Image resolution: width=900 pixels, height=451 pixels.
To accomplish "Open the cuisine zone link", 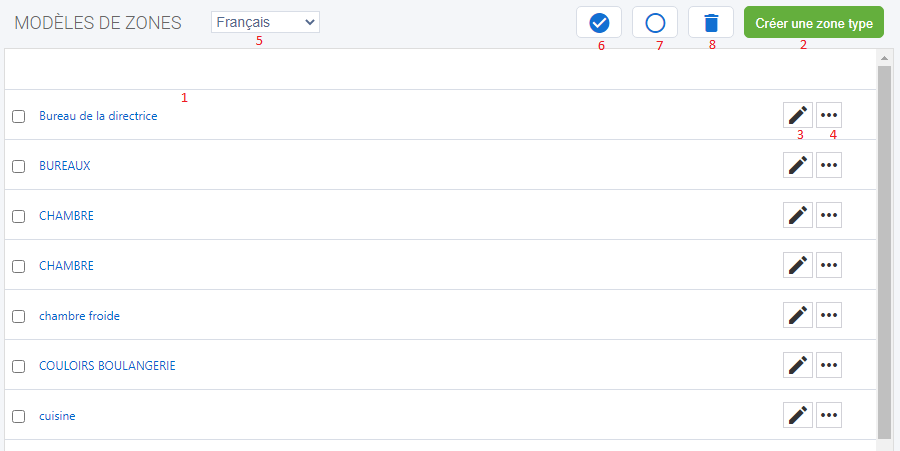I will coord(57,416).
